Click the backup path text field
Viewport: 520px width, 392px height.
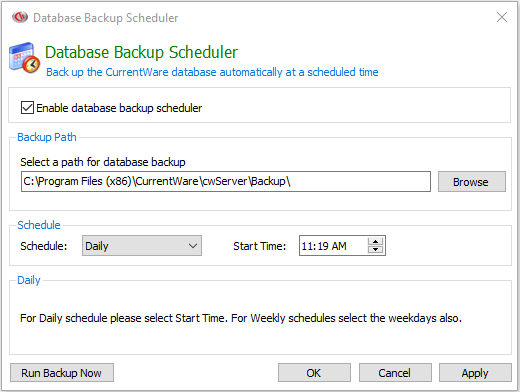click(x=226, y=182)
